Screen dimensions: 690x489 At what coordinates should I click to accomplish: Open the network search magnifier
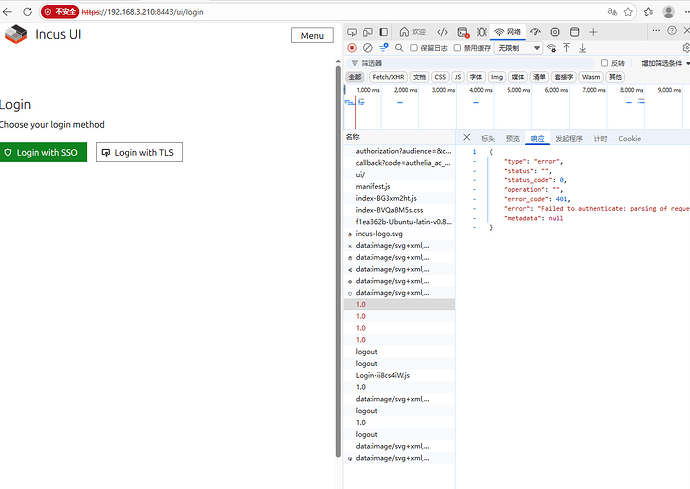[x=400, y=47]
